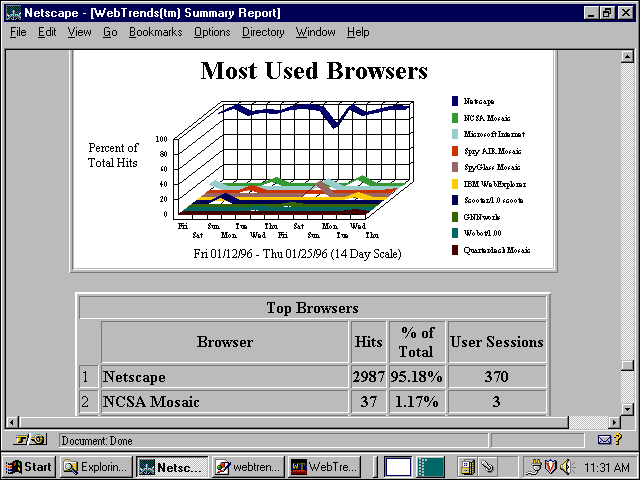640x480 pixels.
Task: Click the NCSA Mosaic legend swatch
Action: click(455, 118)
